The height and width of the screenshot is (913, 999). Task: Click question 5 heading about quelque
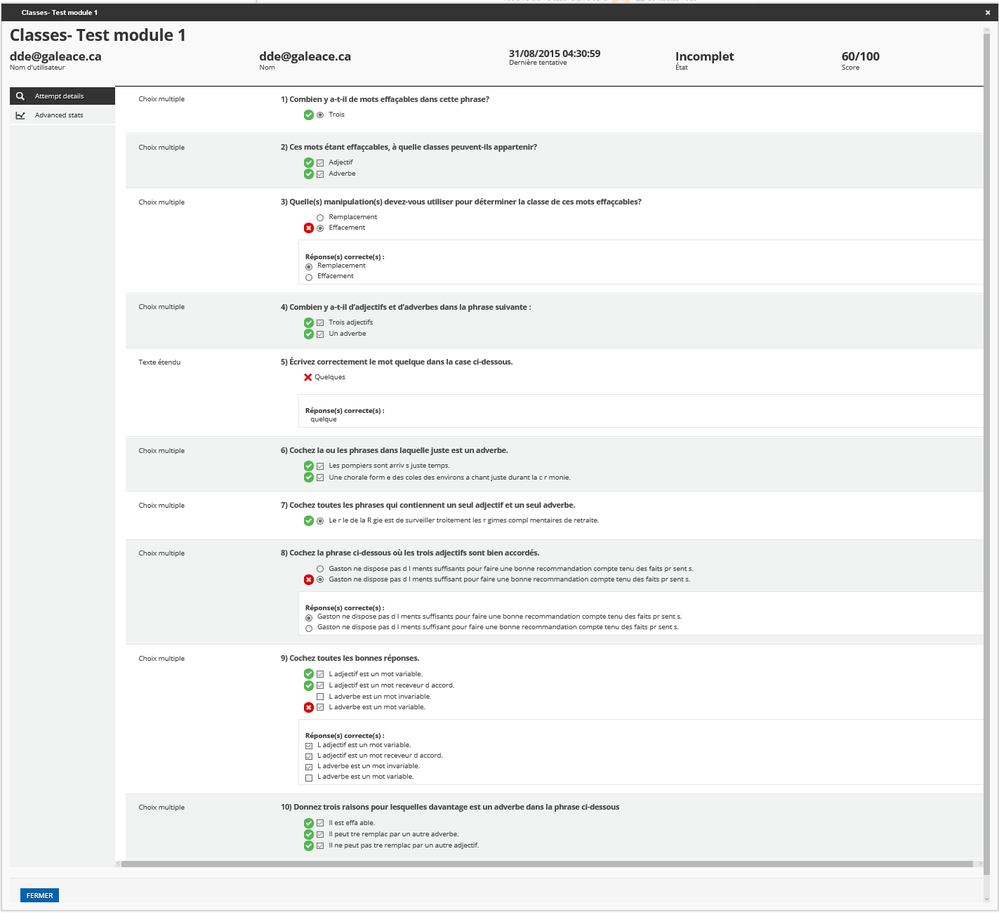pos(396,362)
